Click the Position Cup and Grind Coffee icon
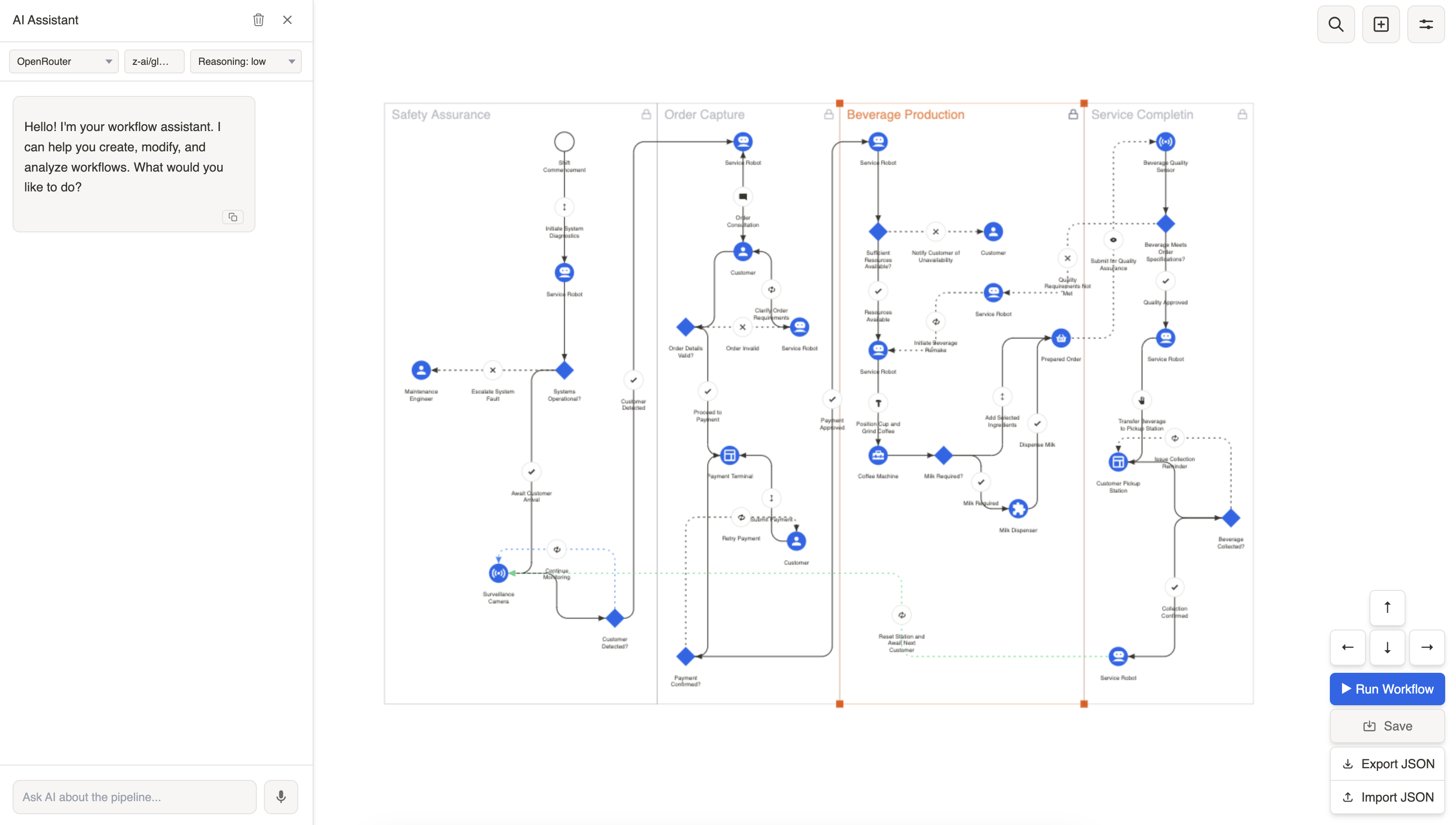This screenshot has height=825, width=1456. [x=878, y=403]
